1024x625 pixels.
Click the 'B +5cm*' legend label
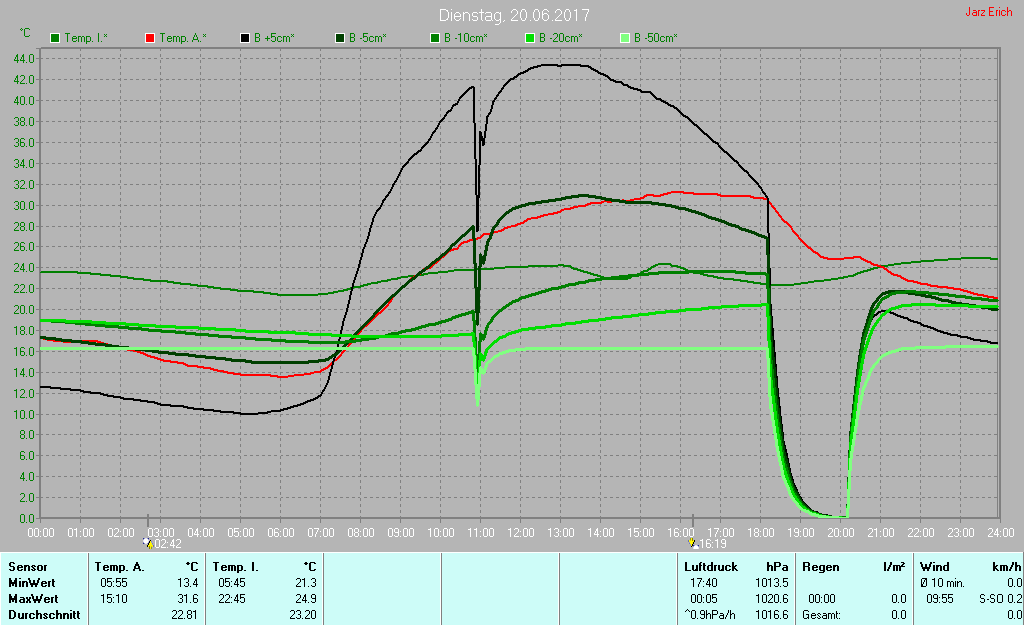coord(274,38)
